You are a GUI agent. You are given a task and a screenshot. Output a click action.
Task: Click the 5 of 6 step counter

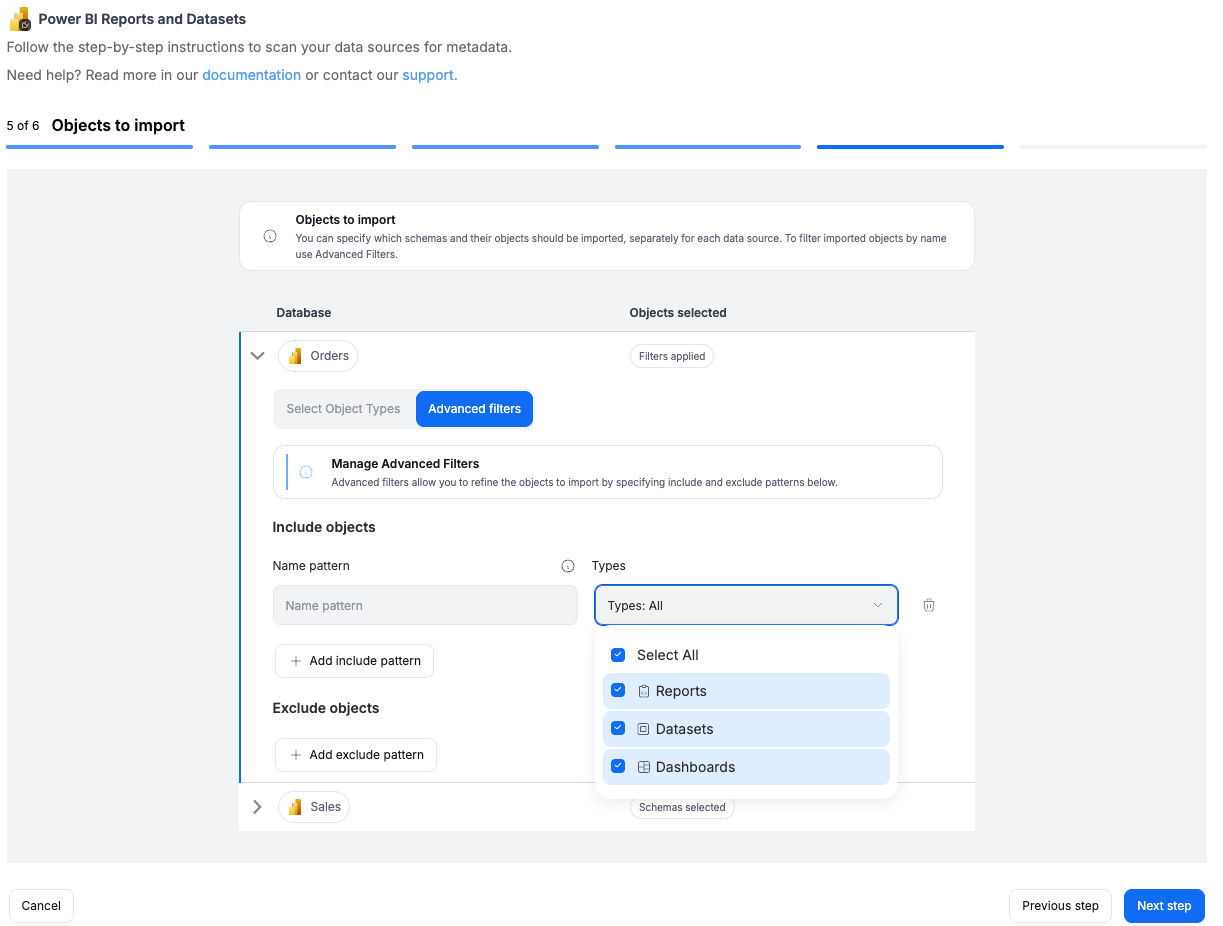point(23,126)
